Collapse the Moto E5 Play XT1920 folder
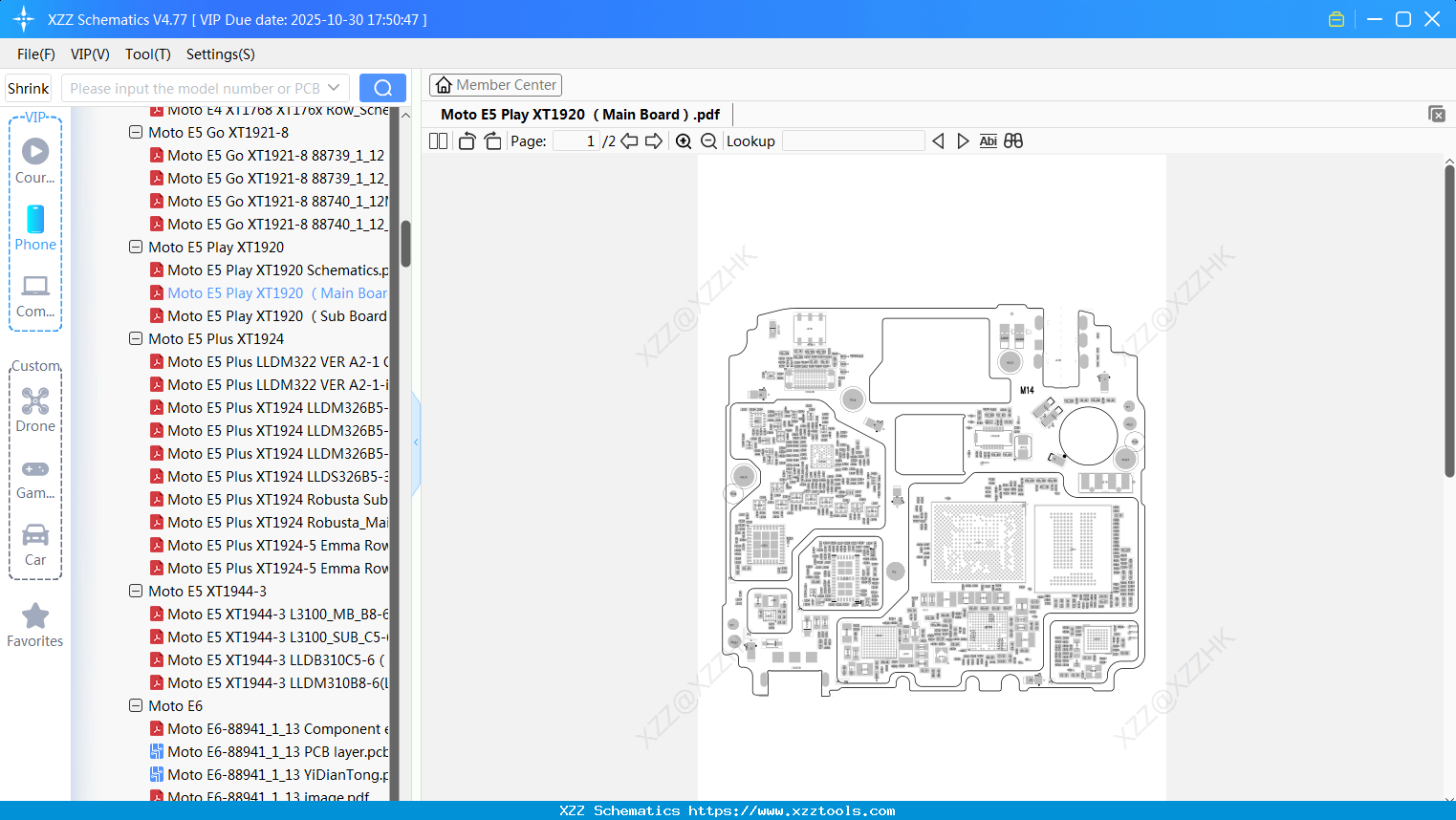Screen dimensions: 1456x820 click(x=136, y=248)
